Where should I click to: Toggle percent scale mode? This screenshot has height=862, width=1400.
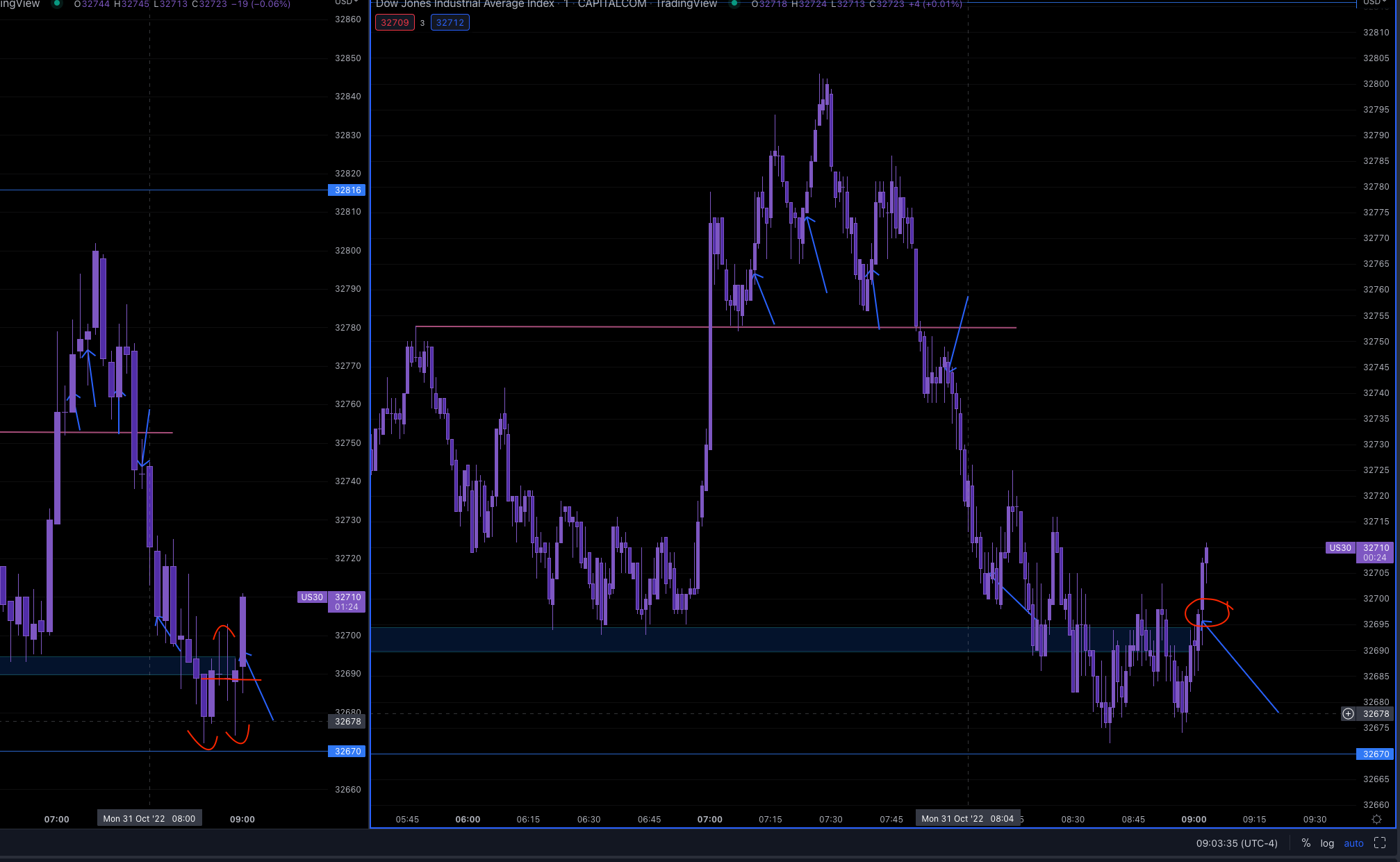tap(1306, 843)
